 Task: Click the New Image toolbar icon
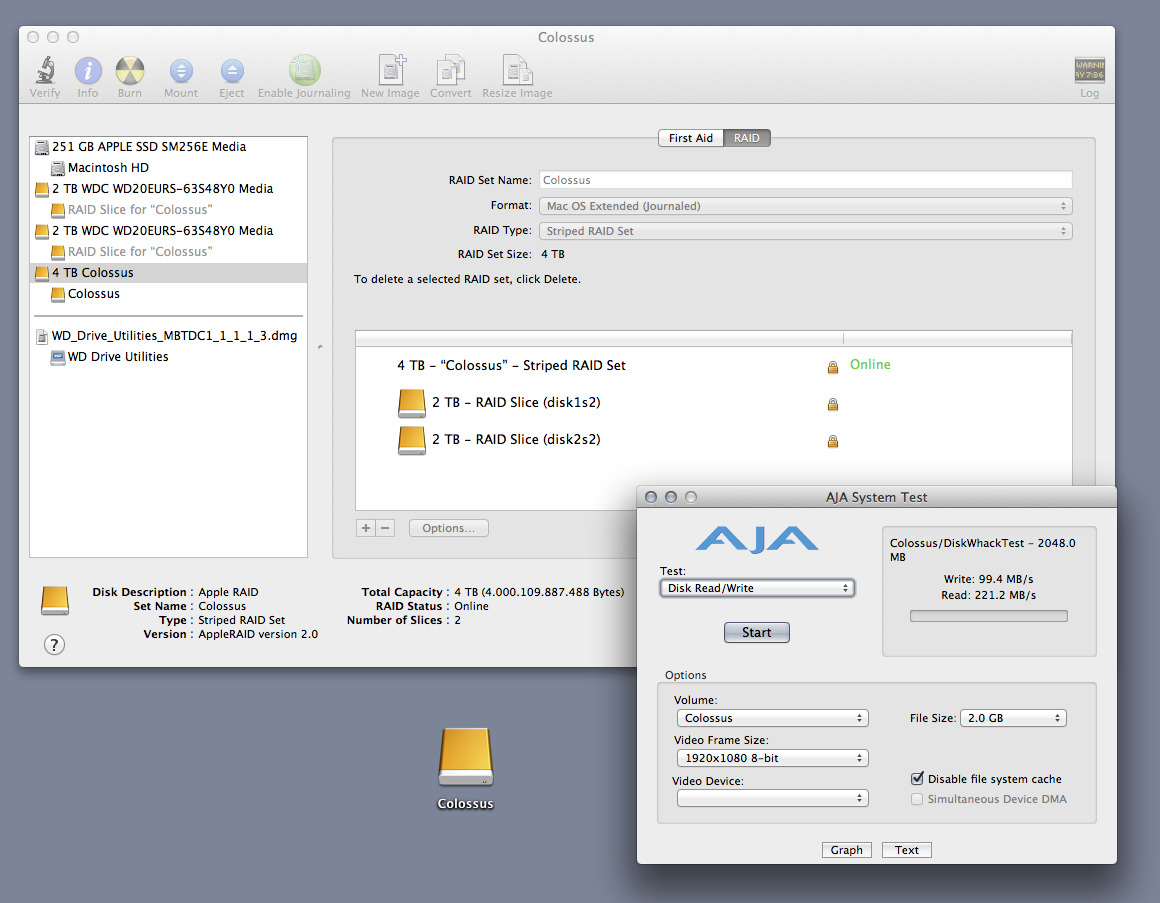[391, 70]
